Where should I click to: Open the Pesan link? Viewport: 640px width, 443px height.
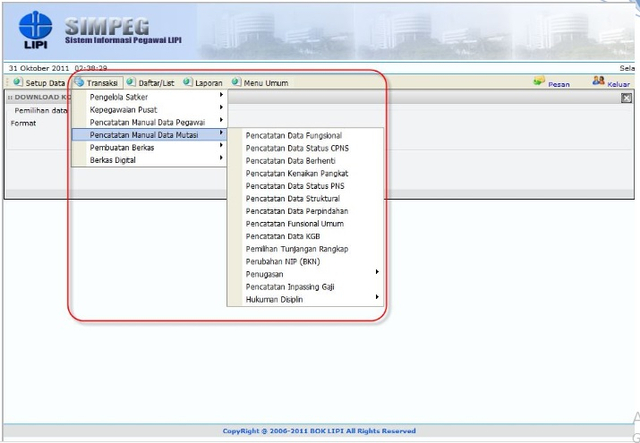point(559,85)
